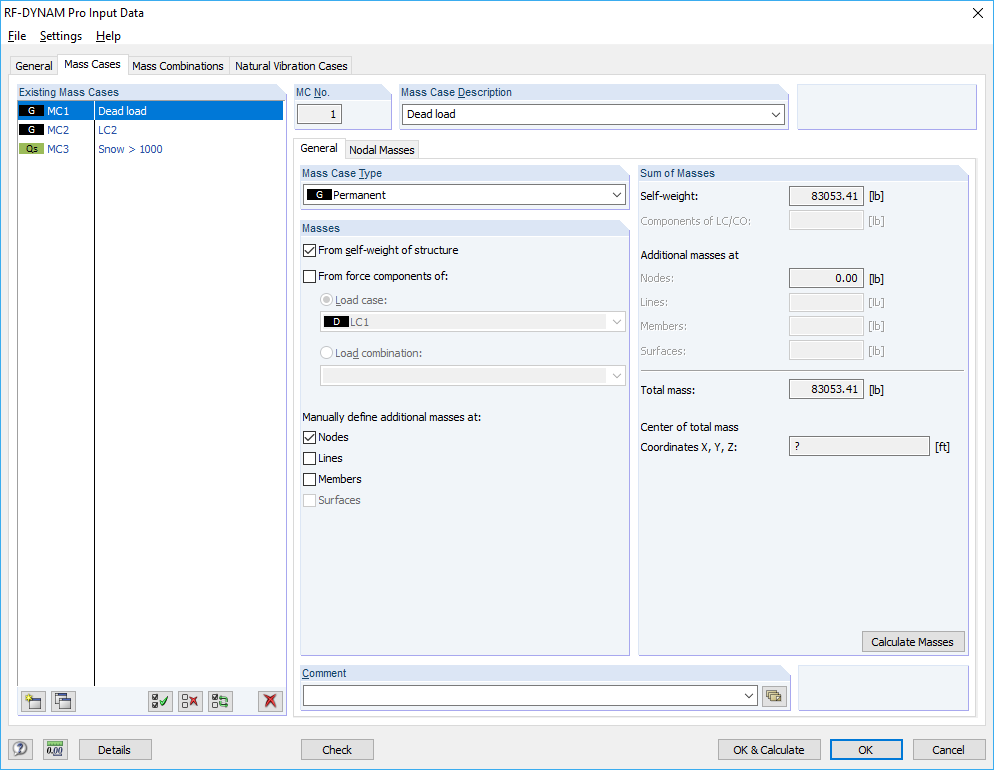This screenshot has height=770, width=994.
Task: Toggle additional masses at Nodes checkbox
Action: point(309,437)
